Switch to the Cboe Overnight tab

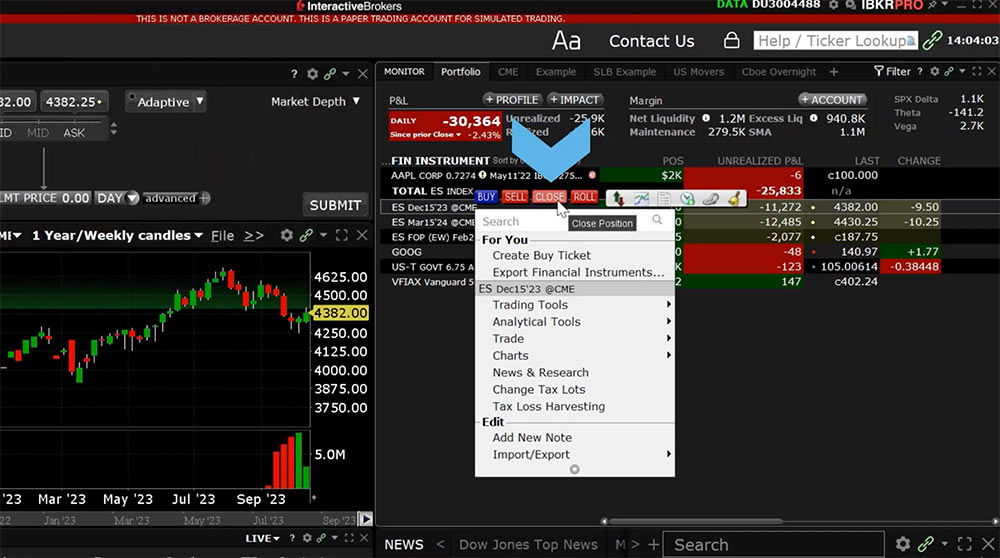click(779, 72)
